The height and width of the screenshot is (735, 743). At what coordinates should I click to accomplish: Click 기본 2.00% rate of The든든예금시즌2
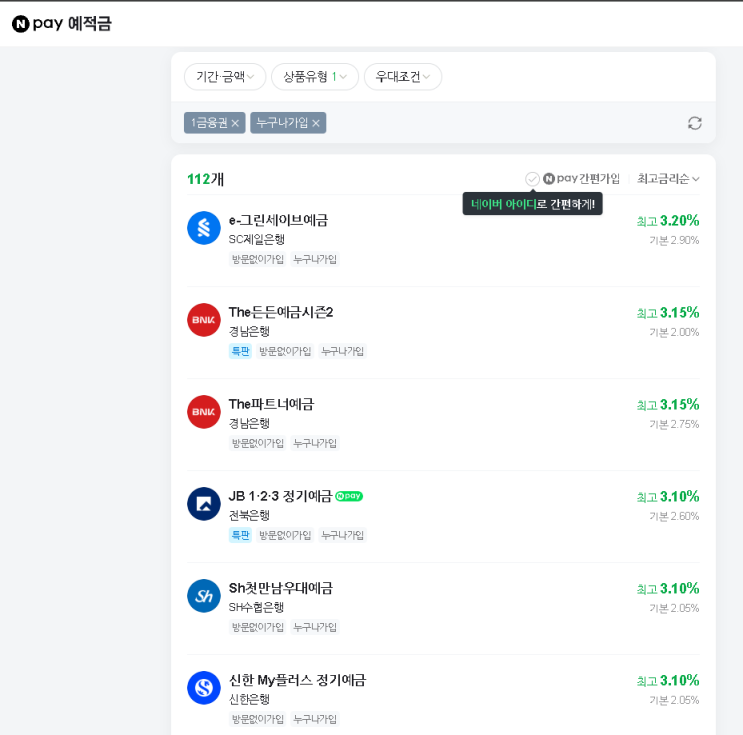click(674, 332)
